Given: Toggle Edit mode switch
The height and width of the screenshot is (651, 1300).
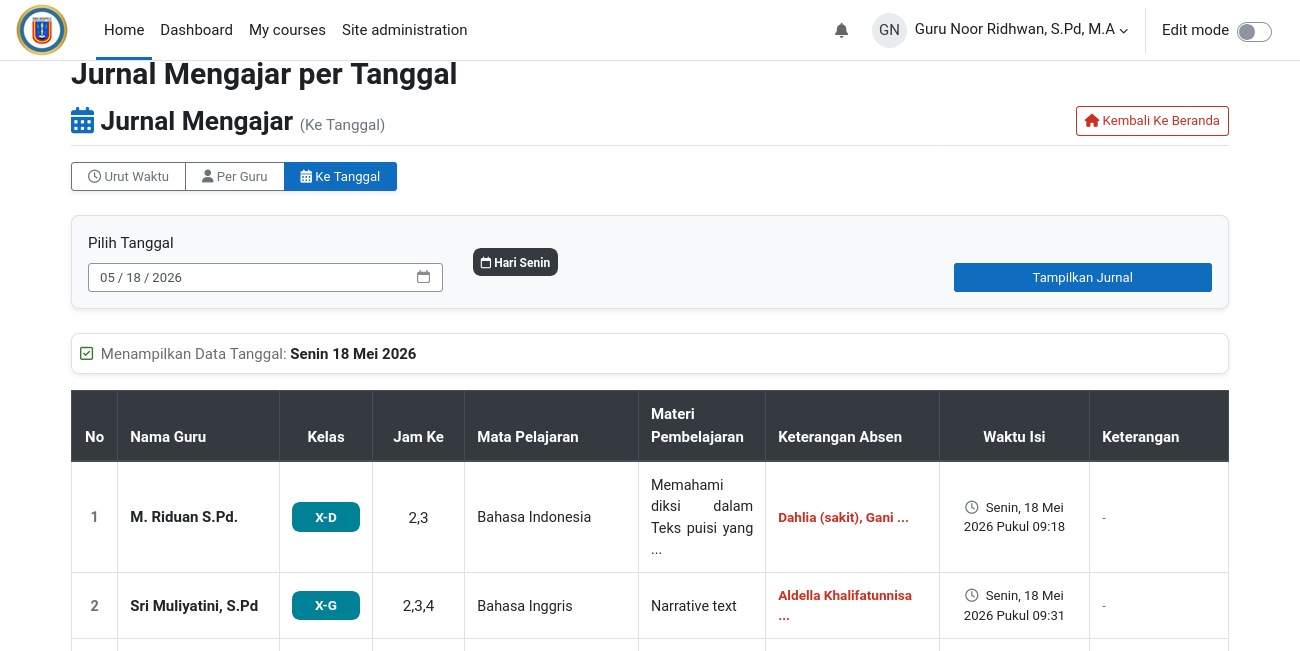Looking at the screenshot, I should click(1254, 31).
